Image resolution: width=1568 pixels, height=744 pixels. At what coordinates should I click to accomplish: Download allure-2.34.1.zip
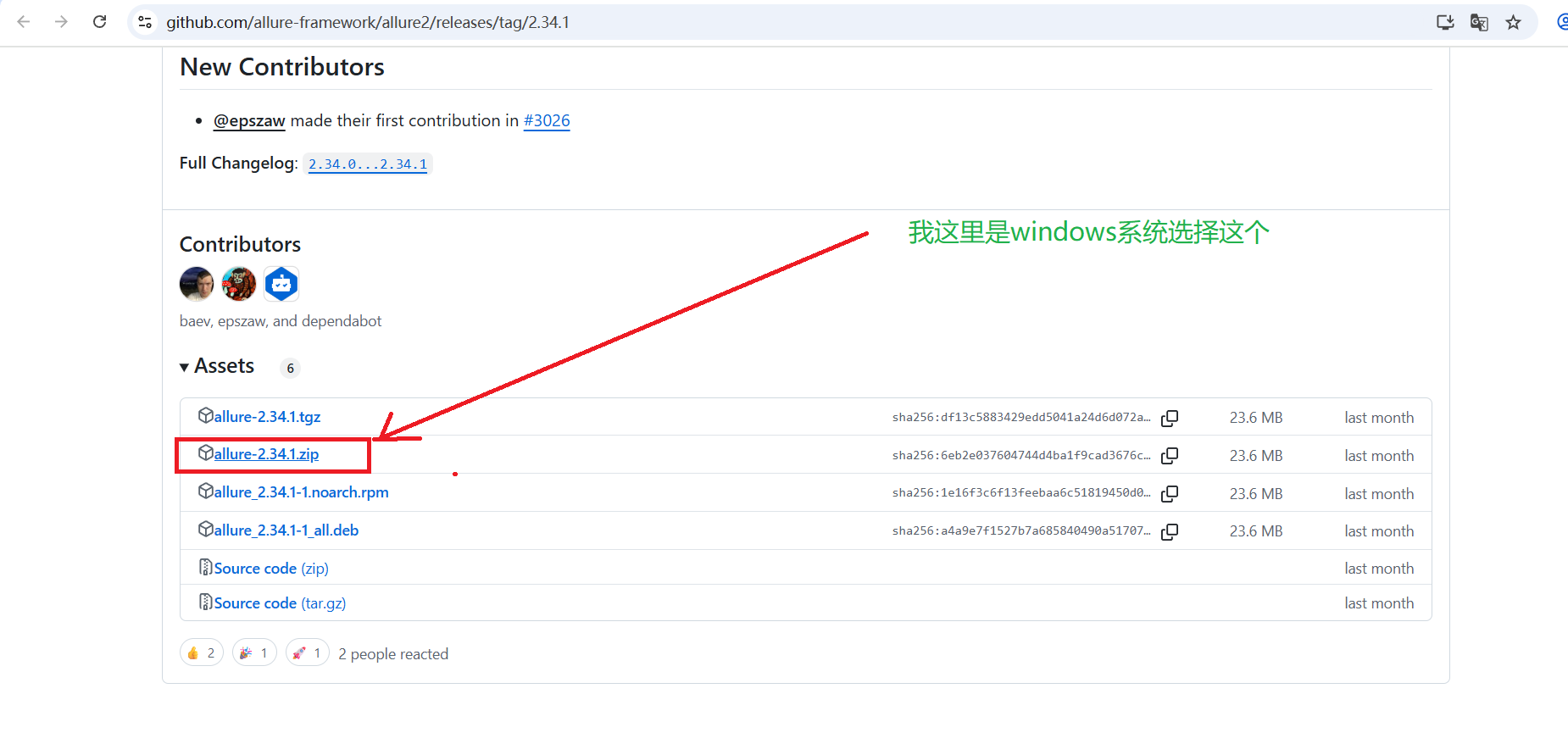[x=266, y=454]
